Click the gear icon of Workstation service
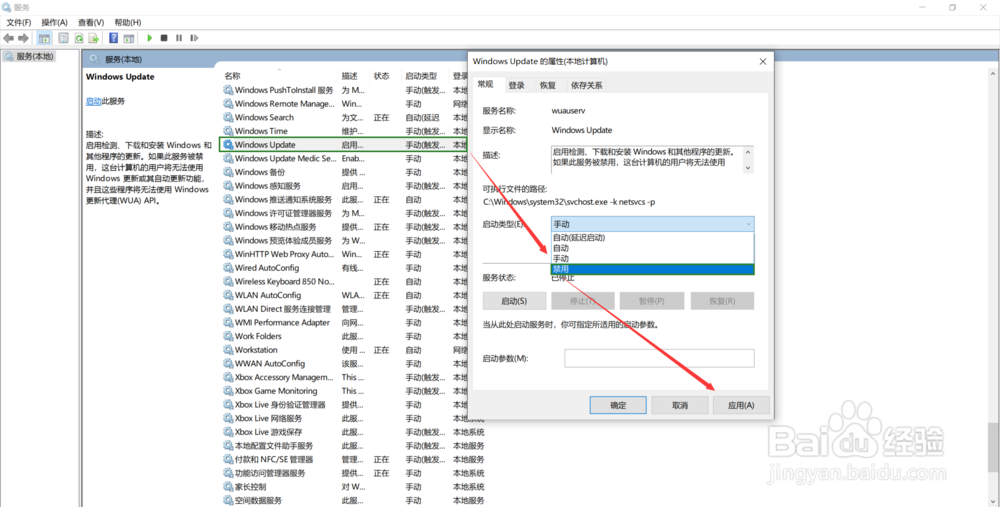This screenshot has width=1000, height=507. click(x=228, y=350)
